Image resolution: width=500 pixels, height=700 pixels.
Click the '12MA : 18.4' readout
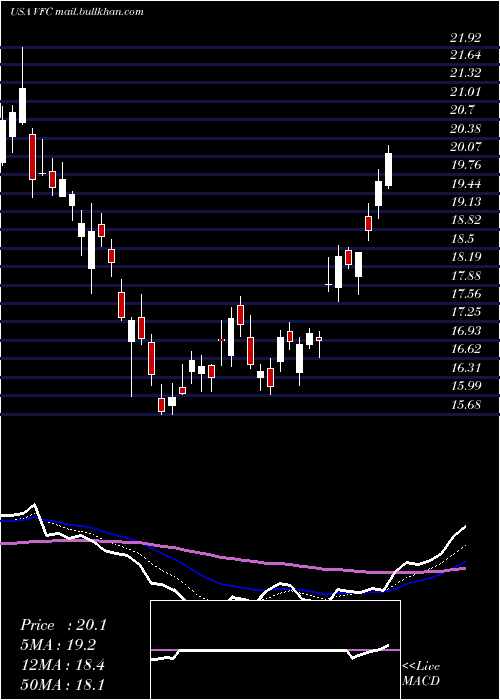point(62,665)
